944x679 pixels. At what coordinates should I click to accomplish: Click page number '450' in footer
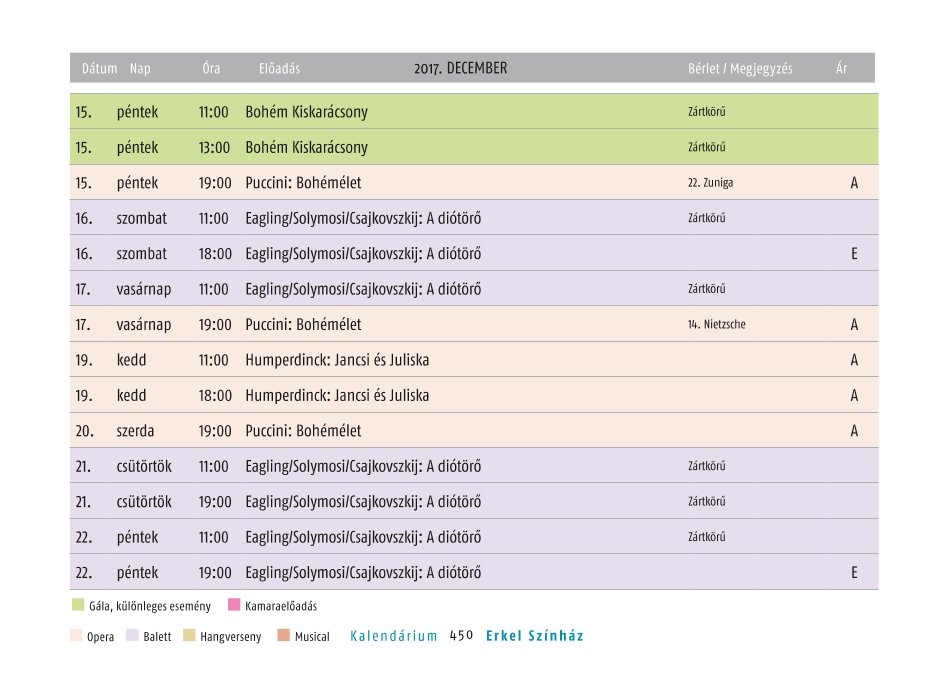461,635
